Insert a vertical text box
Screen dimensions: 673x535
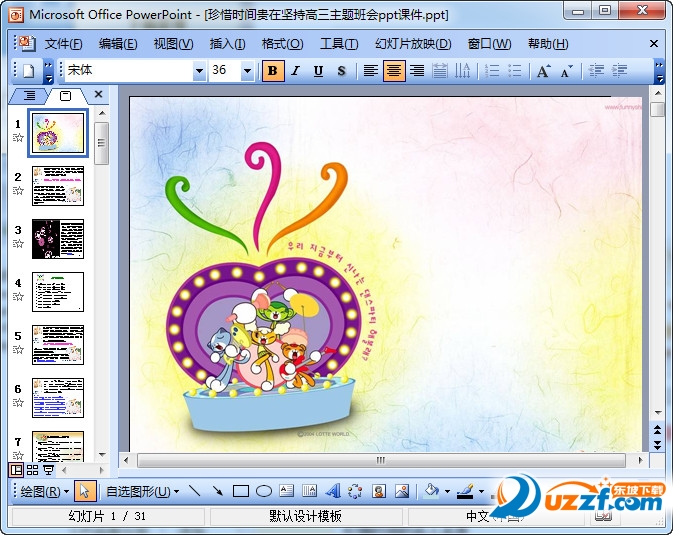[x=309, y=491]
